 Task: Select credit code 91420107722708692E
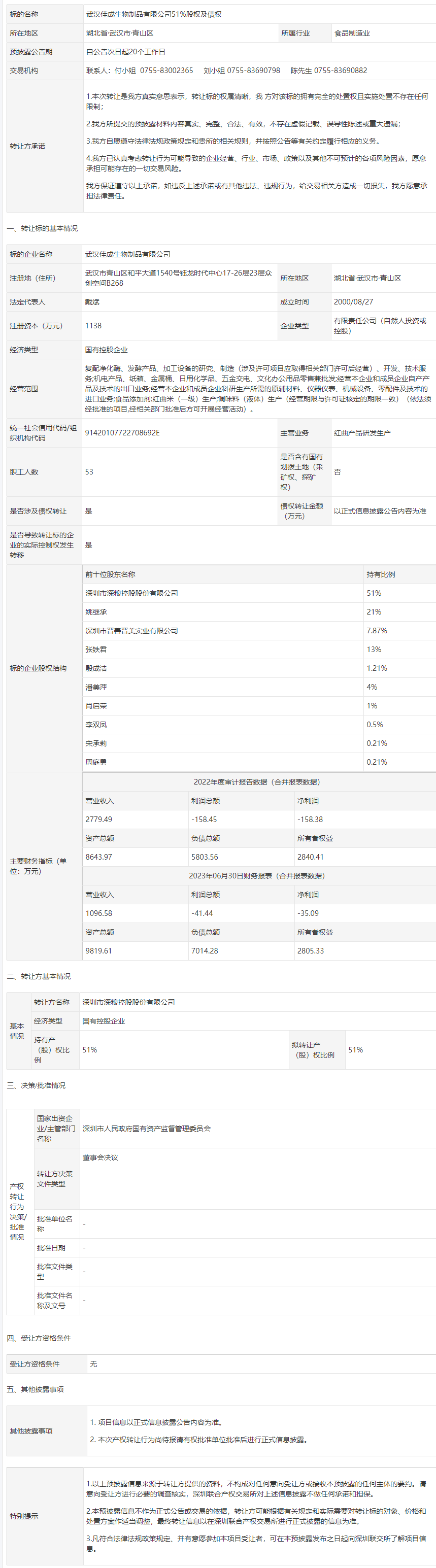click(122, 433)
